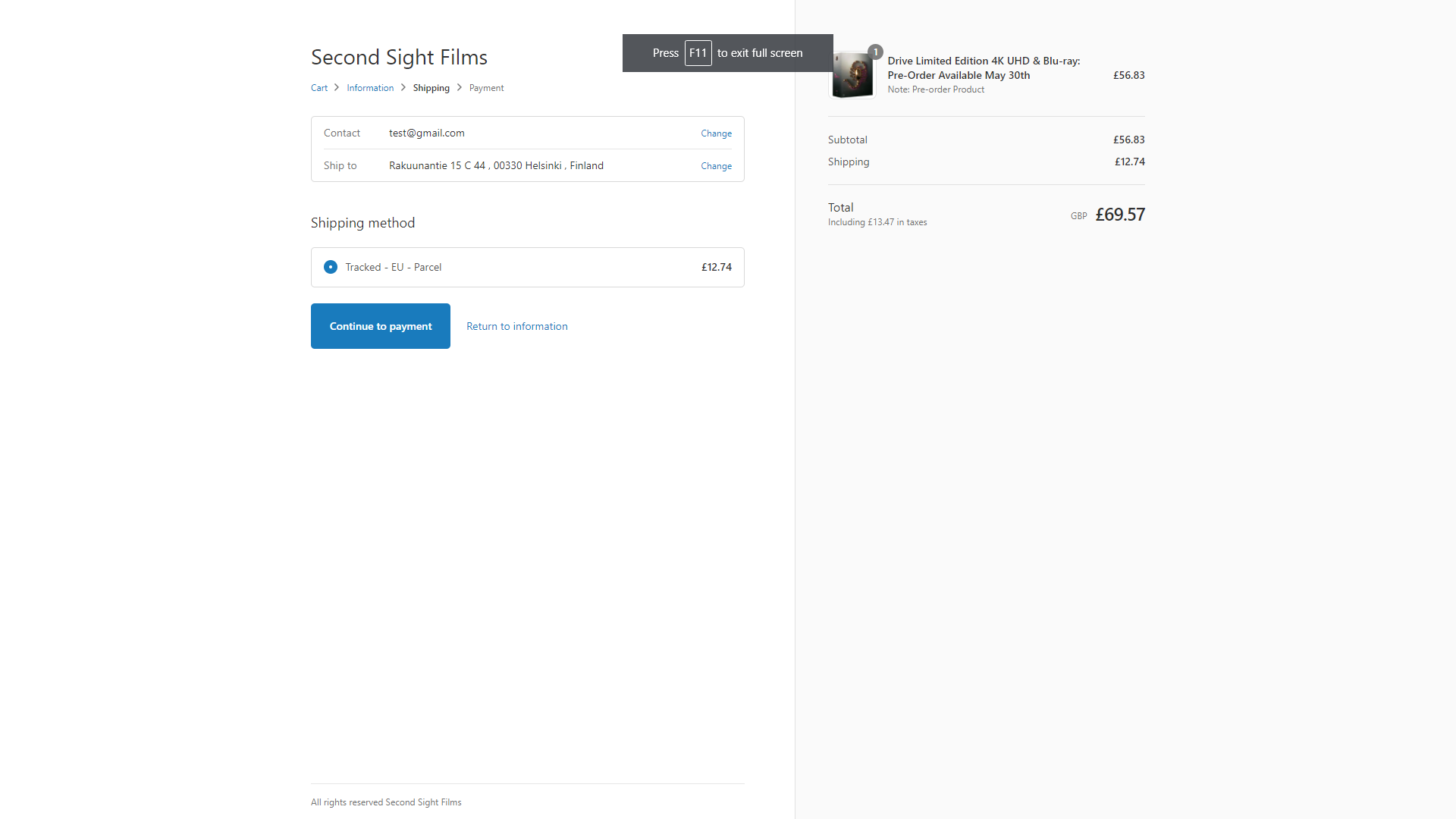Viewport: 1456px width, 819px height.
Task: Change the Ship to address
Action: point(716,166)
